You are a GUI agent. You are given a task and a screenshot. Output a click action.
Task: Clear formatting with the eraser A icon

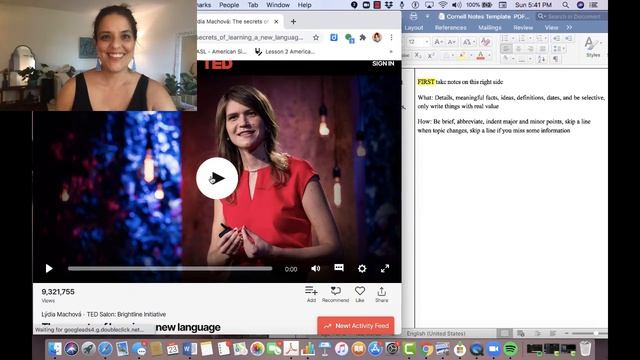[485, 42]
